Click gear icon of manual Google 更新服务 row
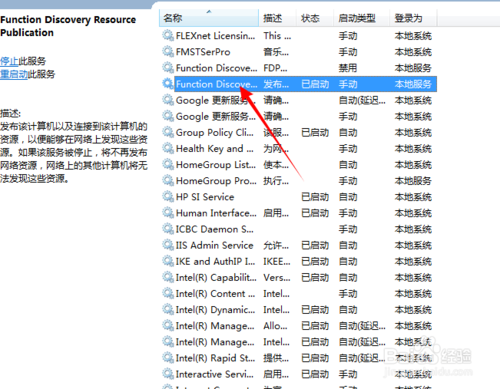 [x=168, y=116]
